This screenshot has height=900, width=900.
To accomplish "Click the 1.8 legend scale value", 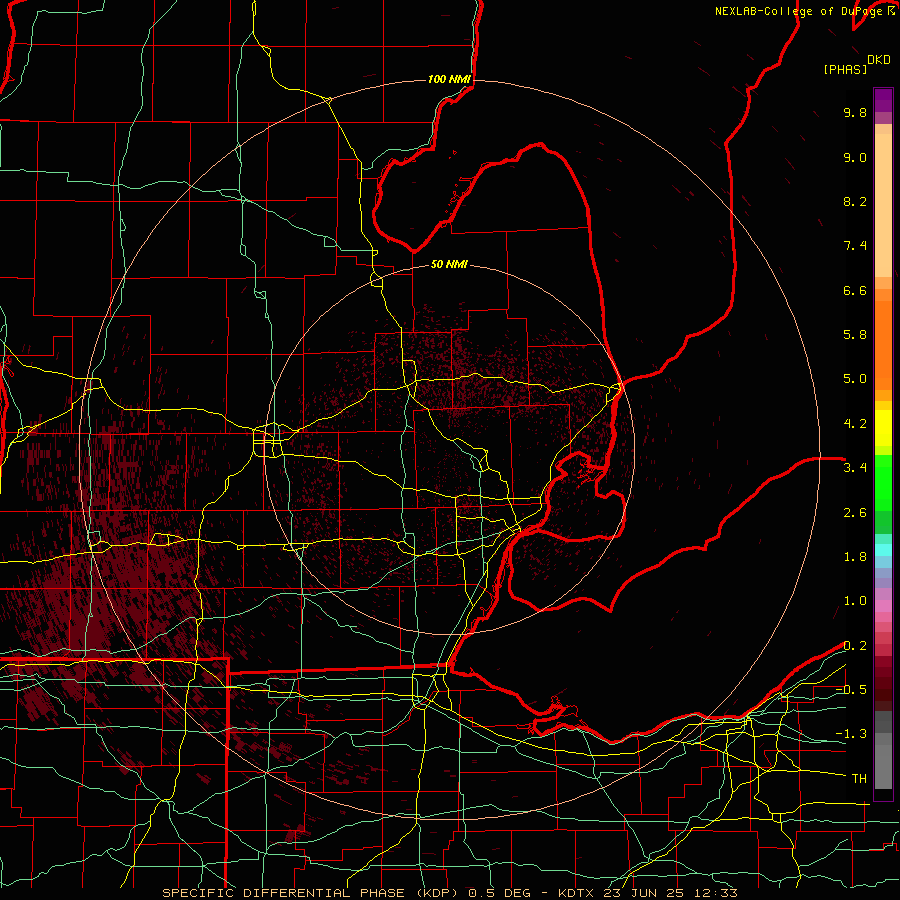I will click(x=855, y=557).
